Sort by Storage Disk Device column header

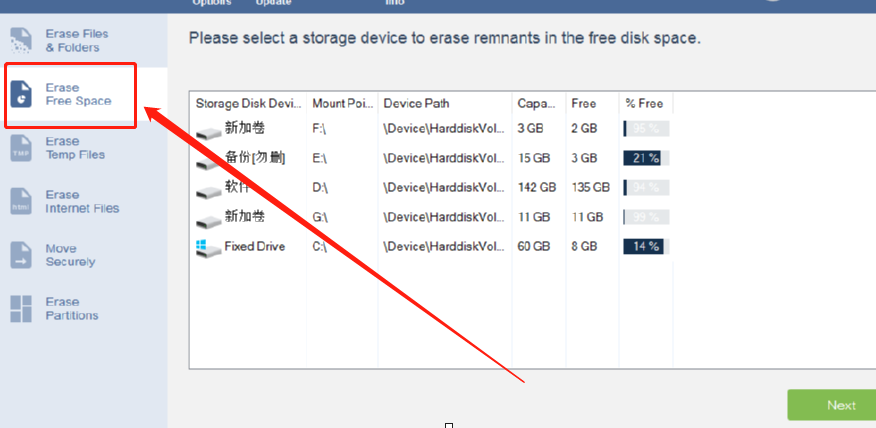(x=248, y=103)
